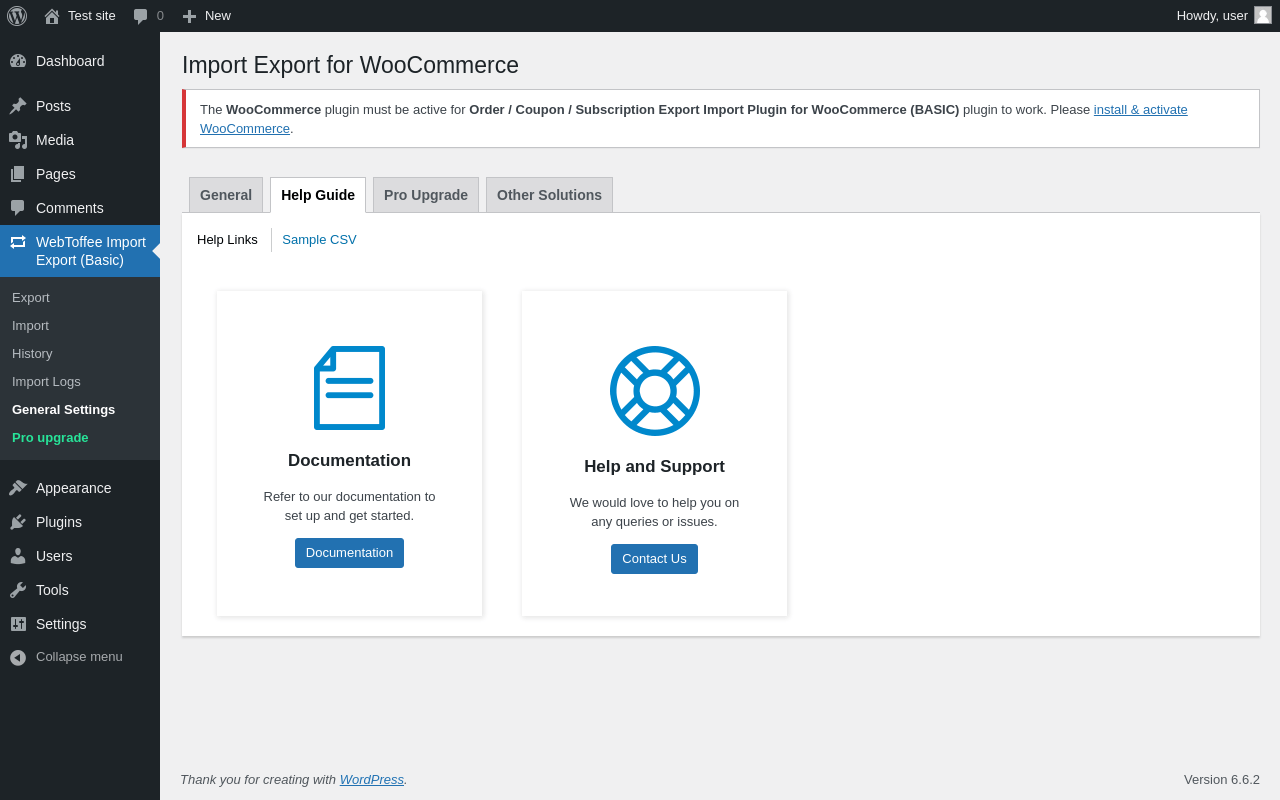Click the Test site name in admin bar
Image resolution: width=1280 pixels, height=800 pixels.
click(x=92, y=16)
